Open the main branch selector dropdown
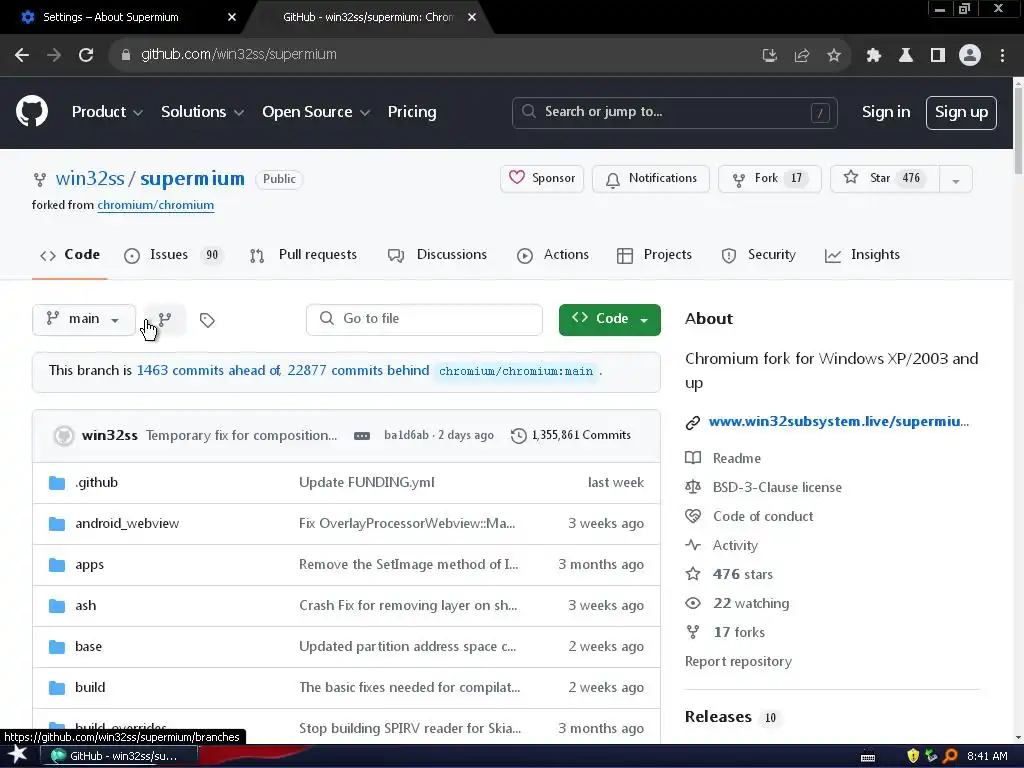This screenshot has height=768, width=1024. pos(84,319)
